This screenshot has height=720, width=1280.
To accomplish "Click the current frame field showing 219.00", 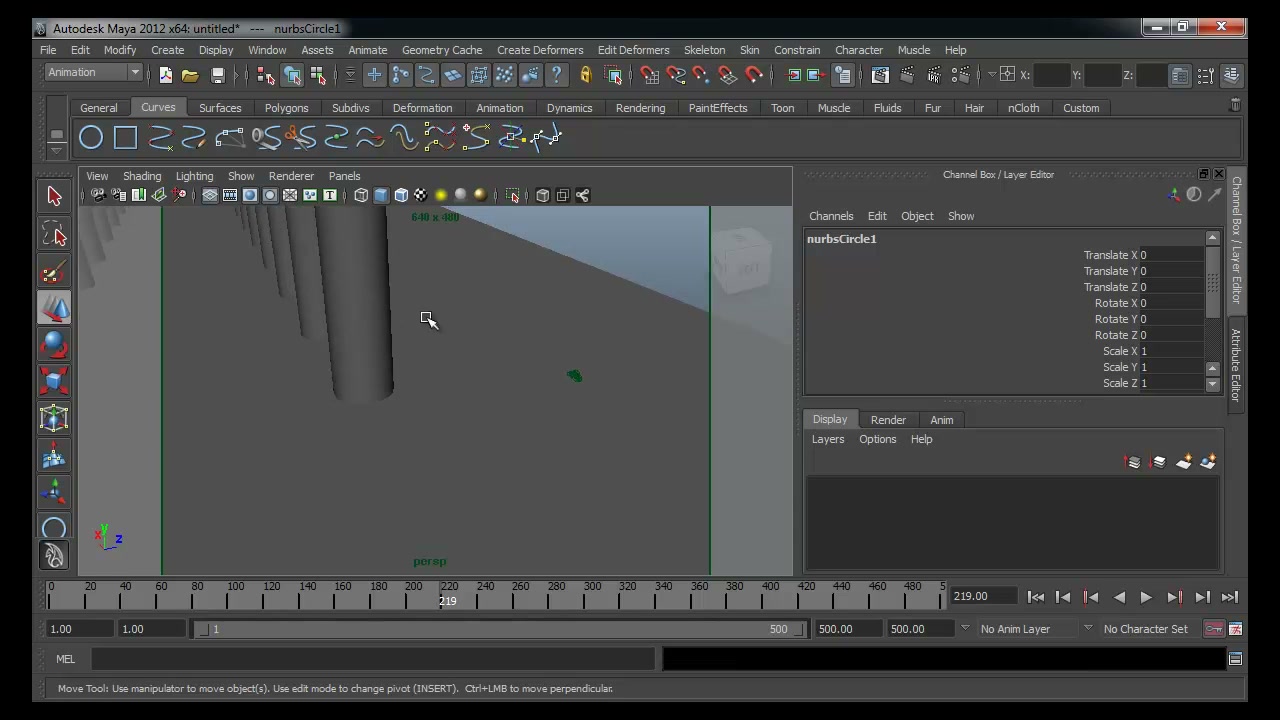I will pyautogui.click(x=983, y=596).
